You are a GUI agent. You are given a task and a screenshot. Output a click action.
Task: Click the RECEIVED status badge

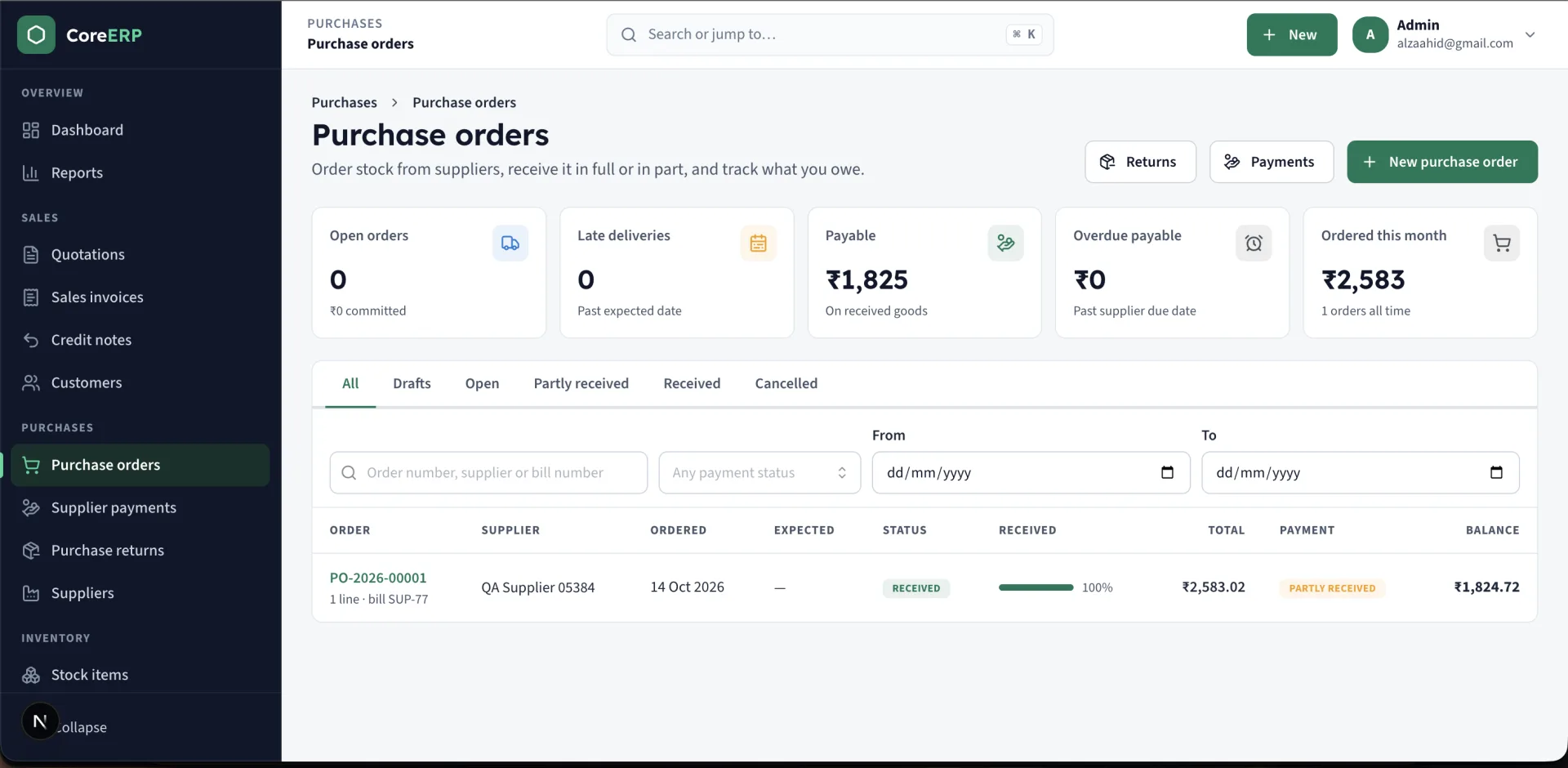pos(915,588)
